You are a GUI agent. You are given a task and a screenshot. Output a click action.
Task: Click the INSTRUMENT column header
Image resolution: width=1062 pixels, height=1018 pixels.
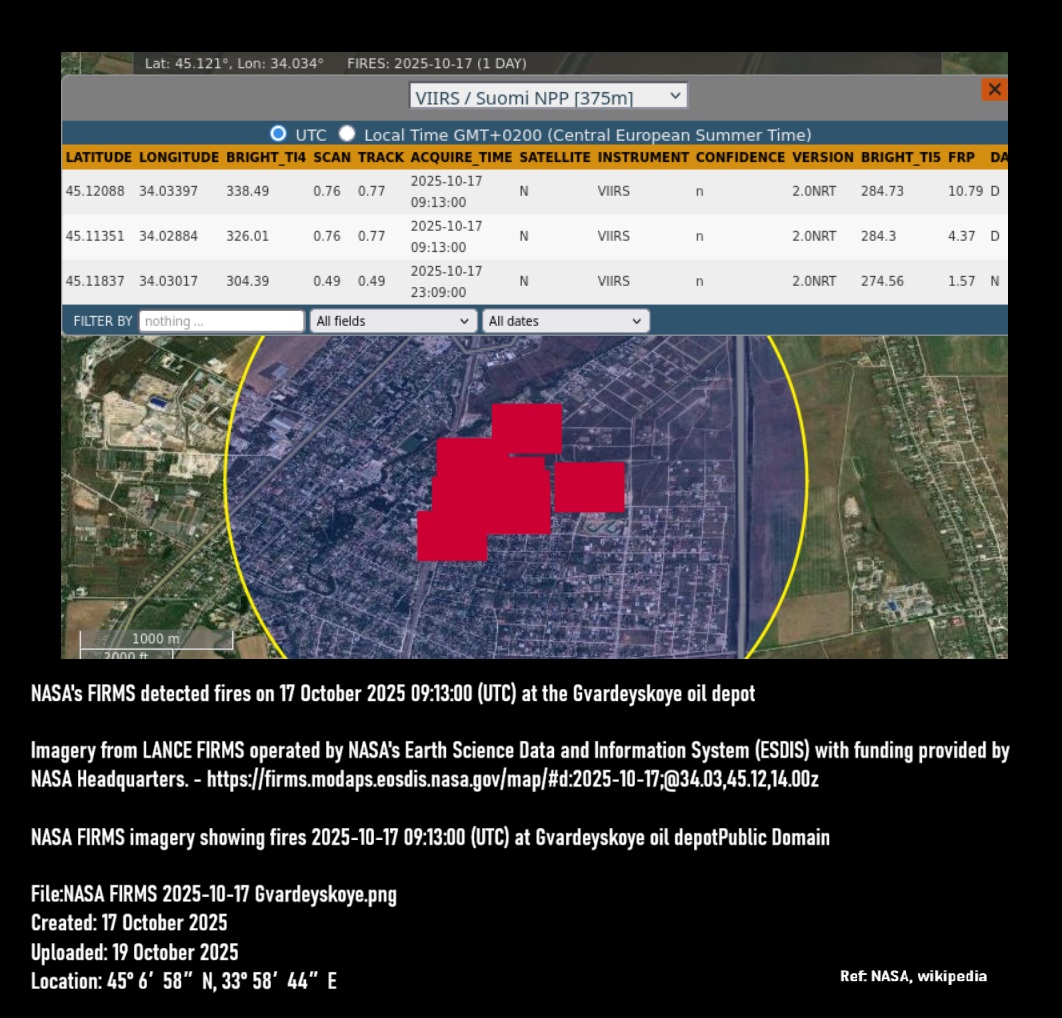click(643, 158)
